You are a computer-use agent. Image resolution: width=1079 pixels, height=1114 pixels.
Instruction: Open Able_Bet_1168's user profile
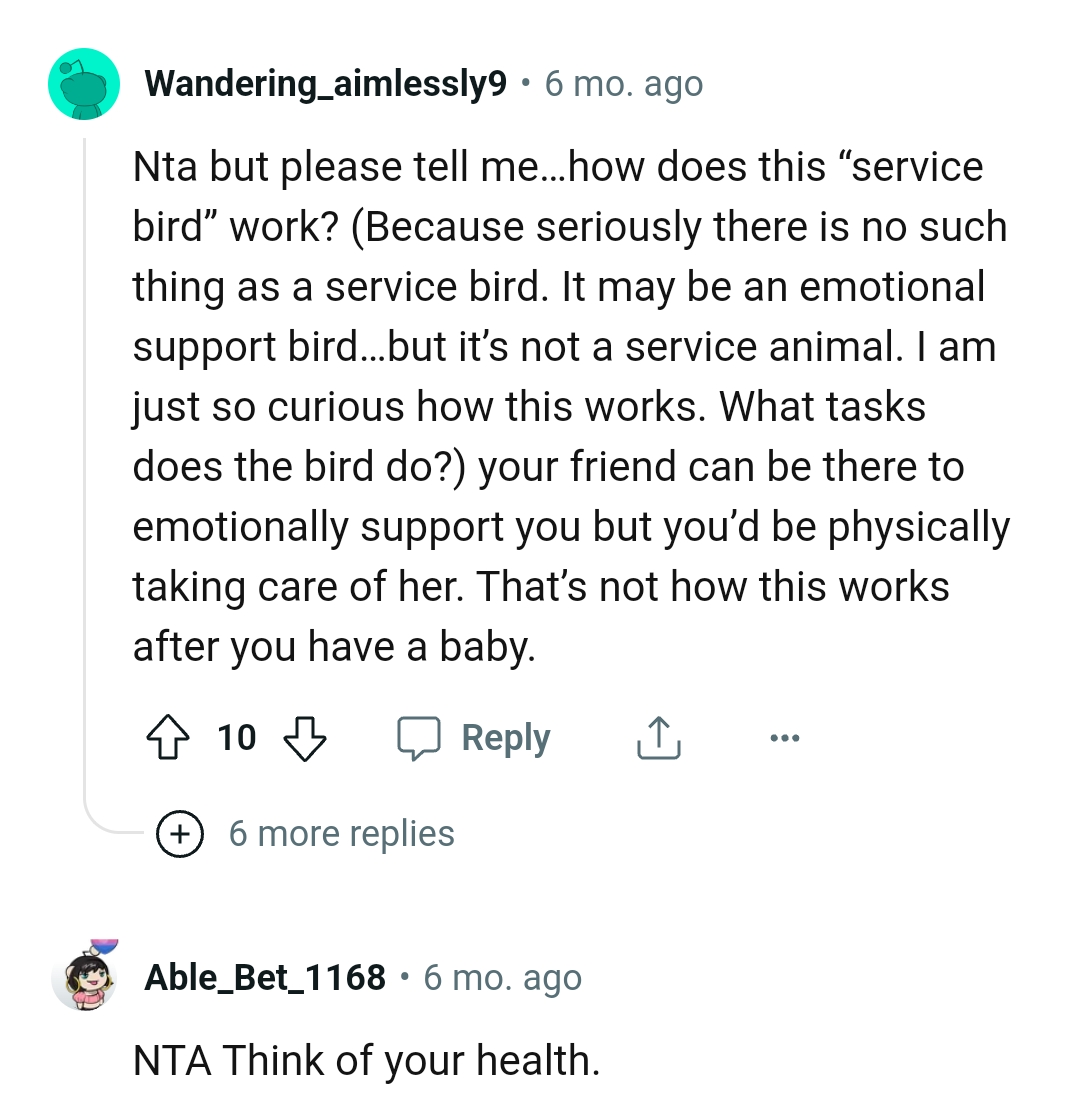point(265,977)
